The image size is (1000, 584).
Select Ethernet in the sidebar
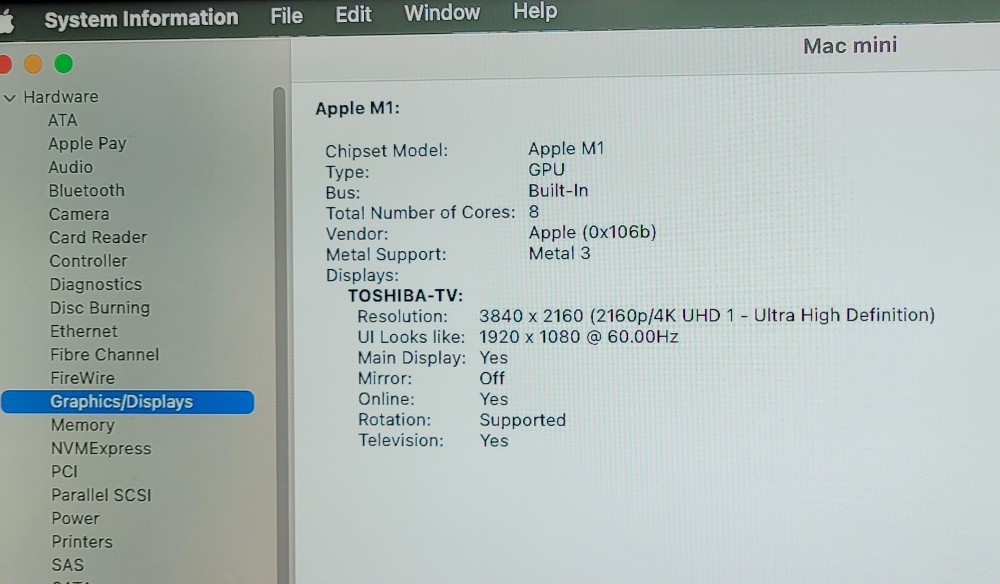84,332
